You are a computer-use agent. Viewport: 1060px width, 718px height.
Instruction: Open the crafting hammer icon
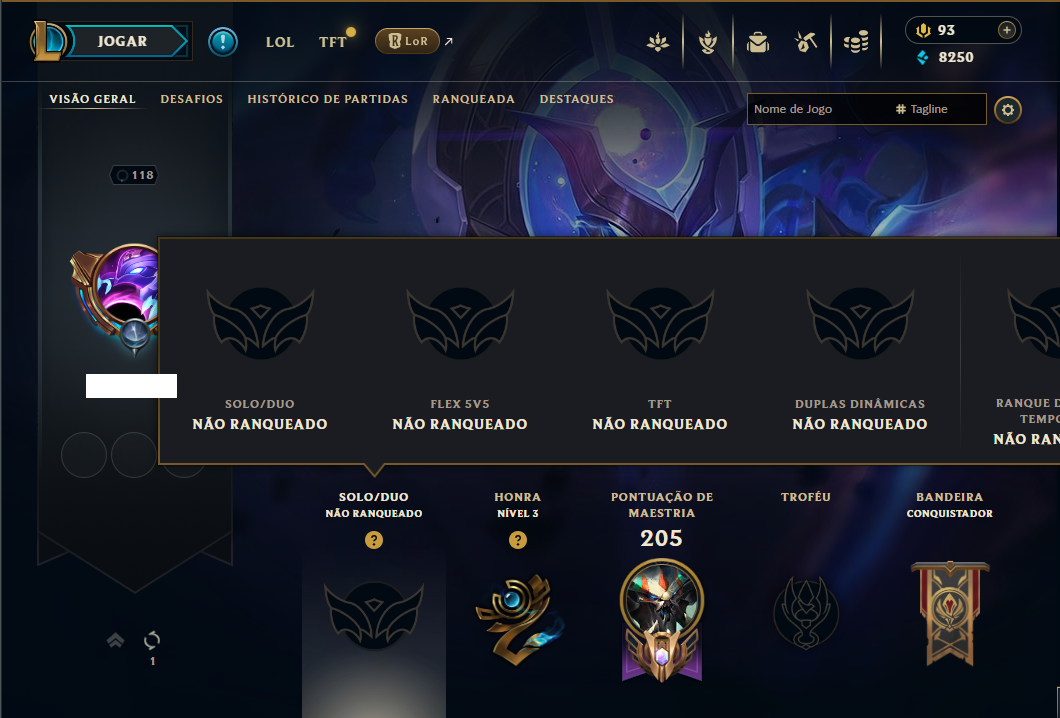click(x=806, y=43)
